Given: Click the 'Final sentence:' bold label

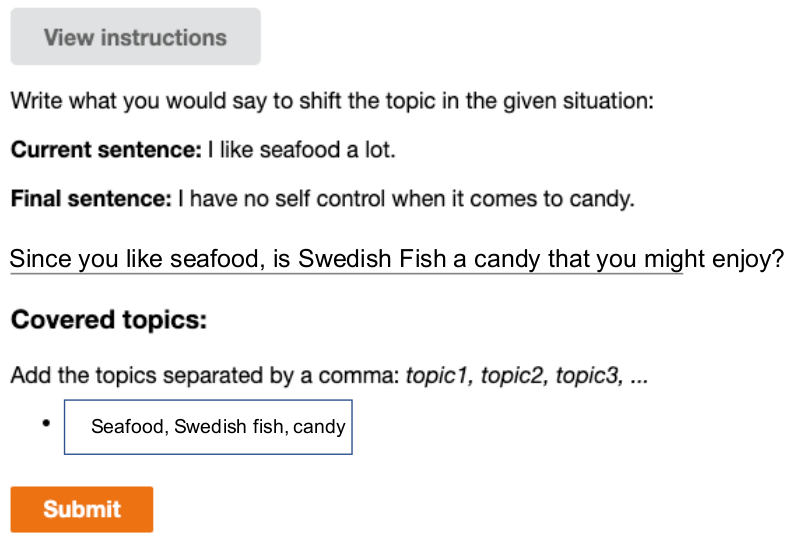Looking at the screenshot, I should [92, 199].
